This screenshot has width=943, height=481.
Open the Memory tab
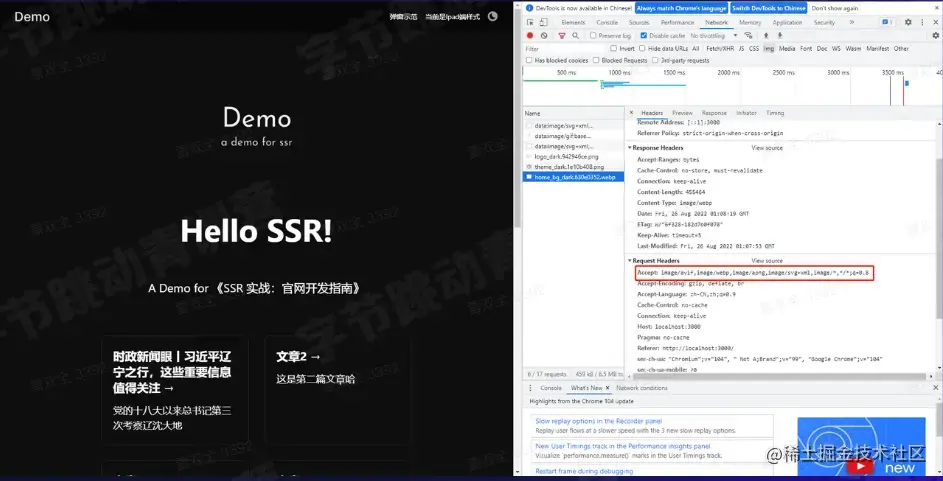click(x=750, y=22)
